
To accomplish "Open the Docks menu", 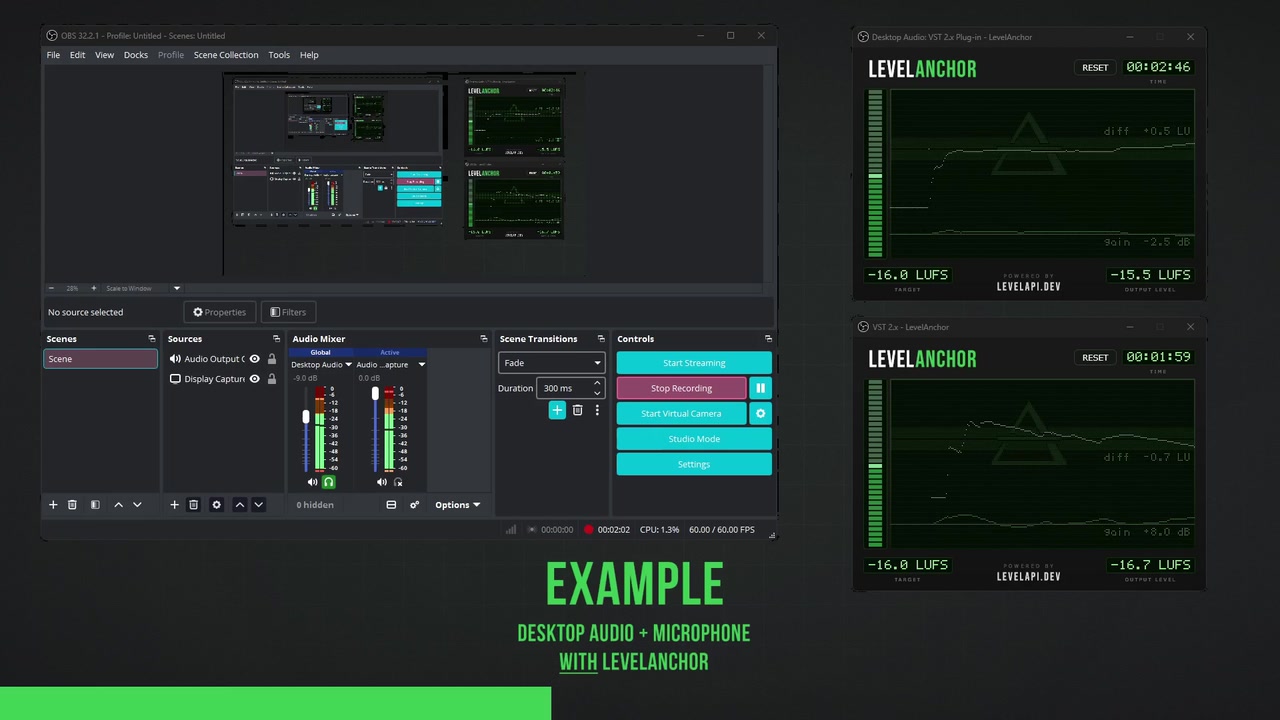I will 136,55.
